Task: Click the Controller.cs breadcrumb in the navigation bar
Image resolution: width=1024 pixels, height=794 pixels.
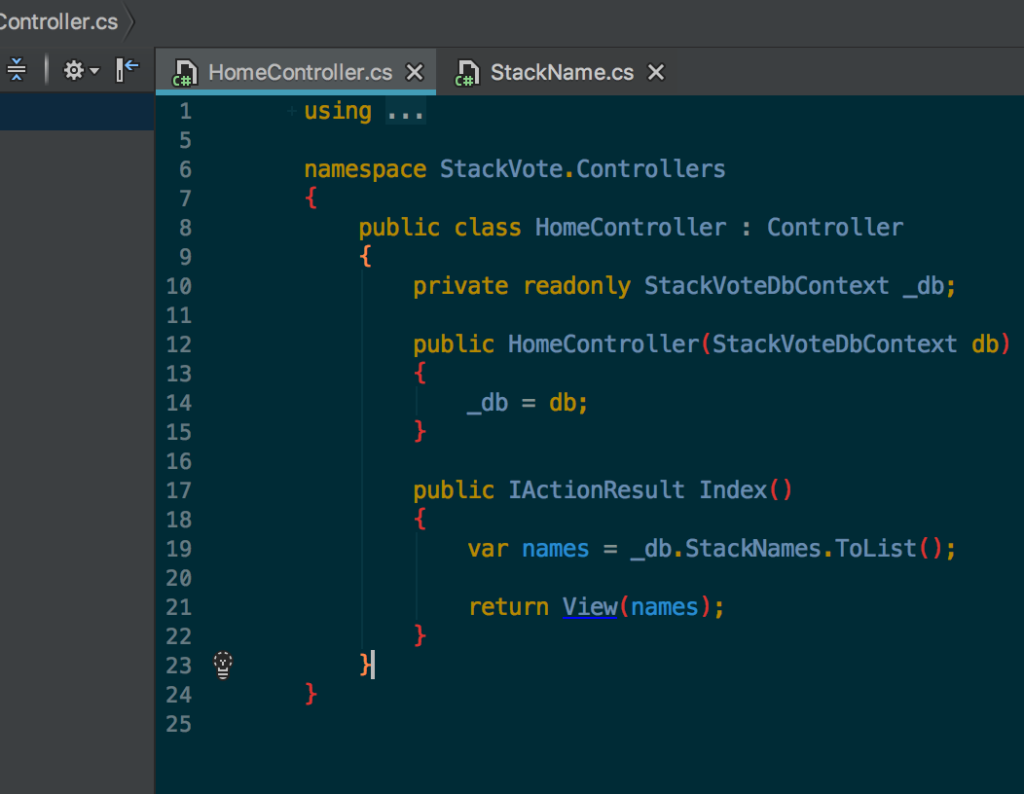Action: (x=58, y=21)
